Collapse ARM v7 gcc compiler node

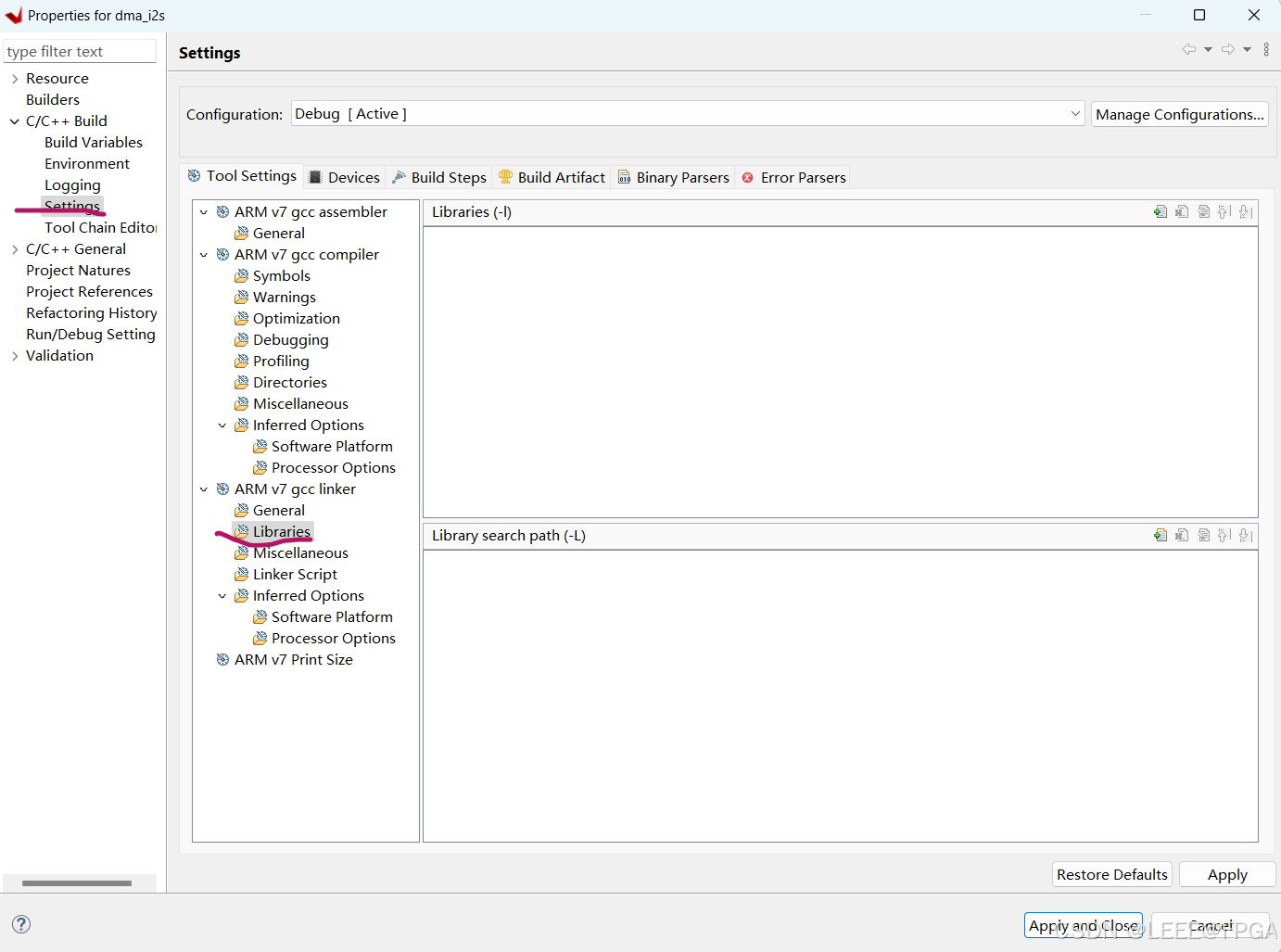tap(204, 255)
